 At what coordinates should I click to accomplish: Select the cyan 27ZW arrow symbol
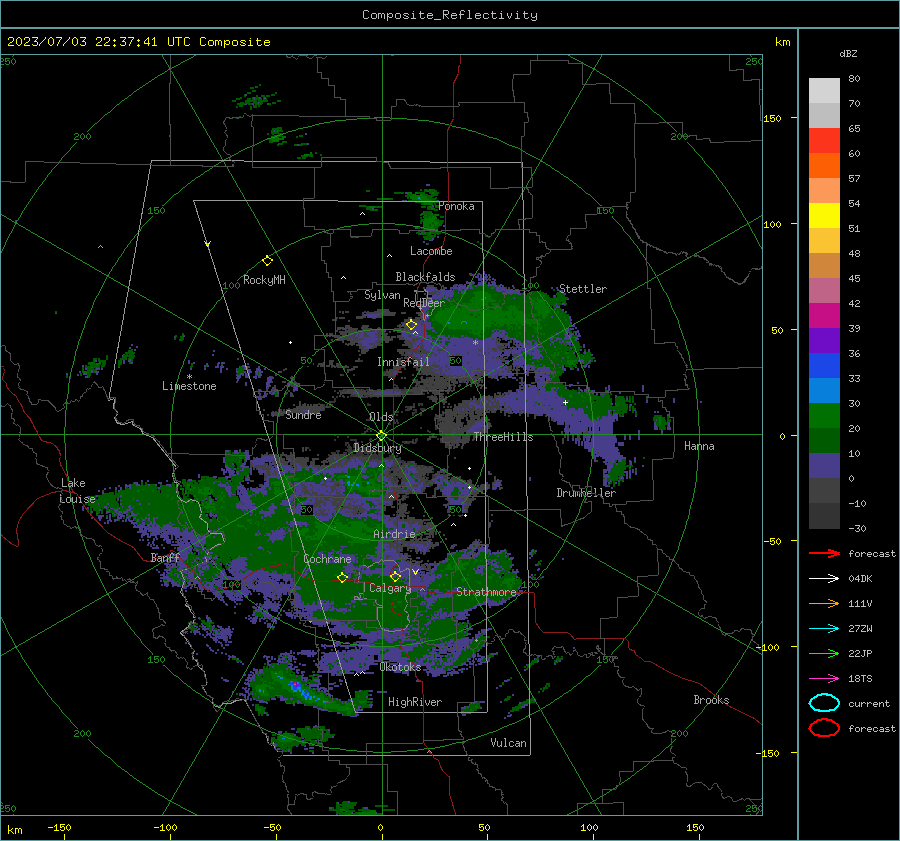tap(824, 629)
